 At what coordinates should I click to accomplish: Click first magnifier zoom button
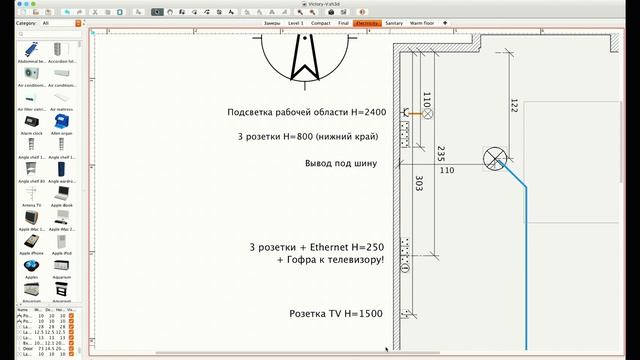tap(300, 12)
